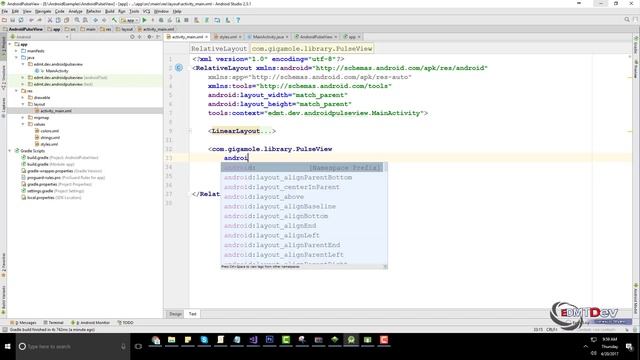Open the Messages tool window

tap(23, 322)
